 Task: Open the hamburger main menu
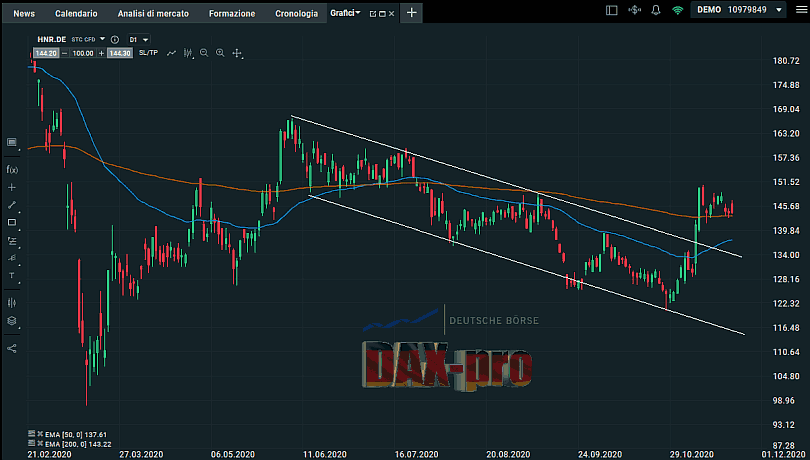coord(801,10)
